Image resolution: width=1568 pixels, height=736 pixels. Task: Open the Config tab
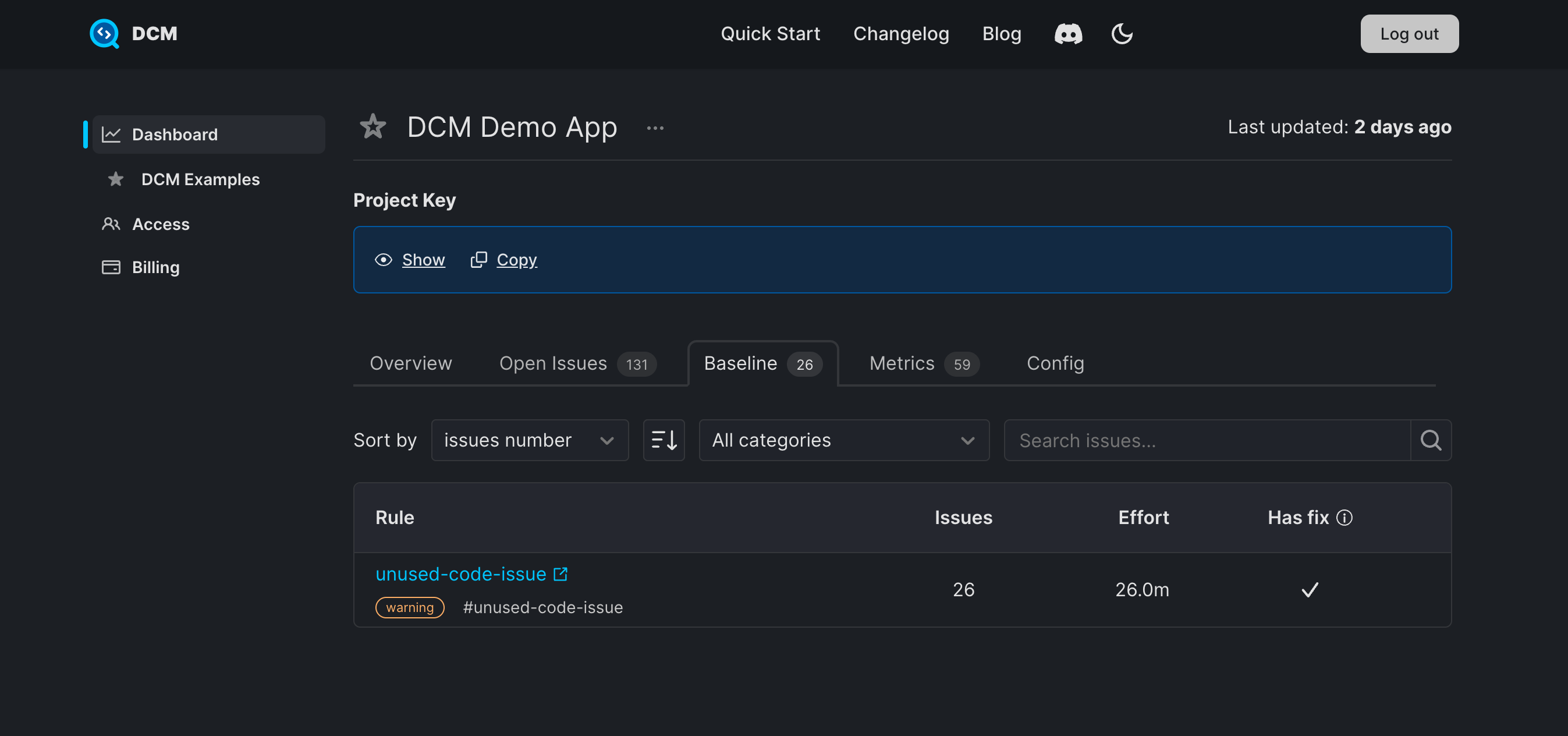click(x=1055, y=363)
